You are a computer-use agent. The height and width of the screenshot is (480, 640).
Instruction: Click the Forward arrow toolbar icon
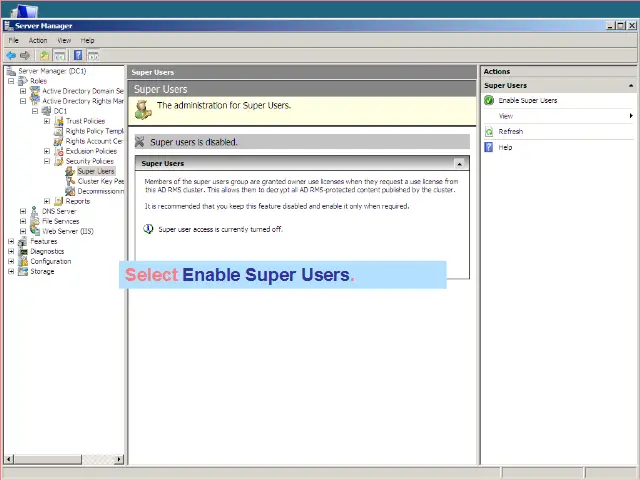point(25,55)
